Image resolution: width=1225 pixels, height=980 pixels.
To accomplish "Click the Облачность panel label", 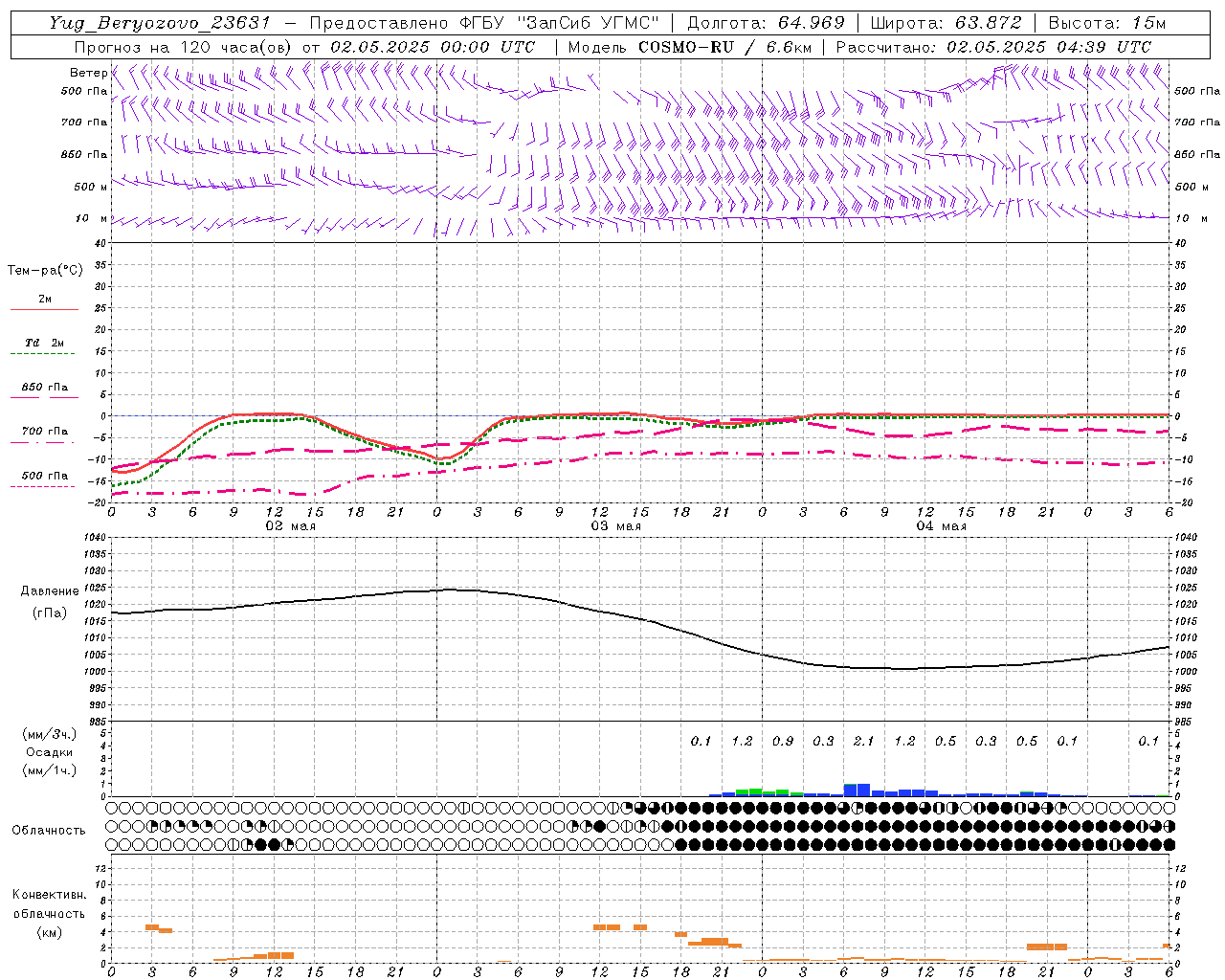I will point(48,831).
